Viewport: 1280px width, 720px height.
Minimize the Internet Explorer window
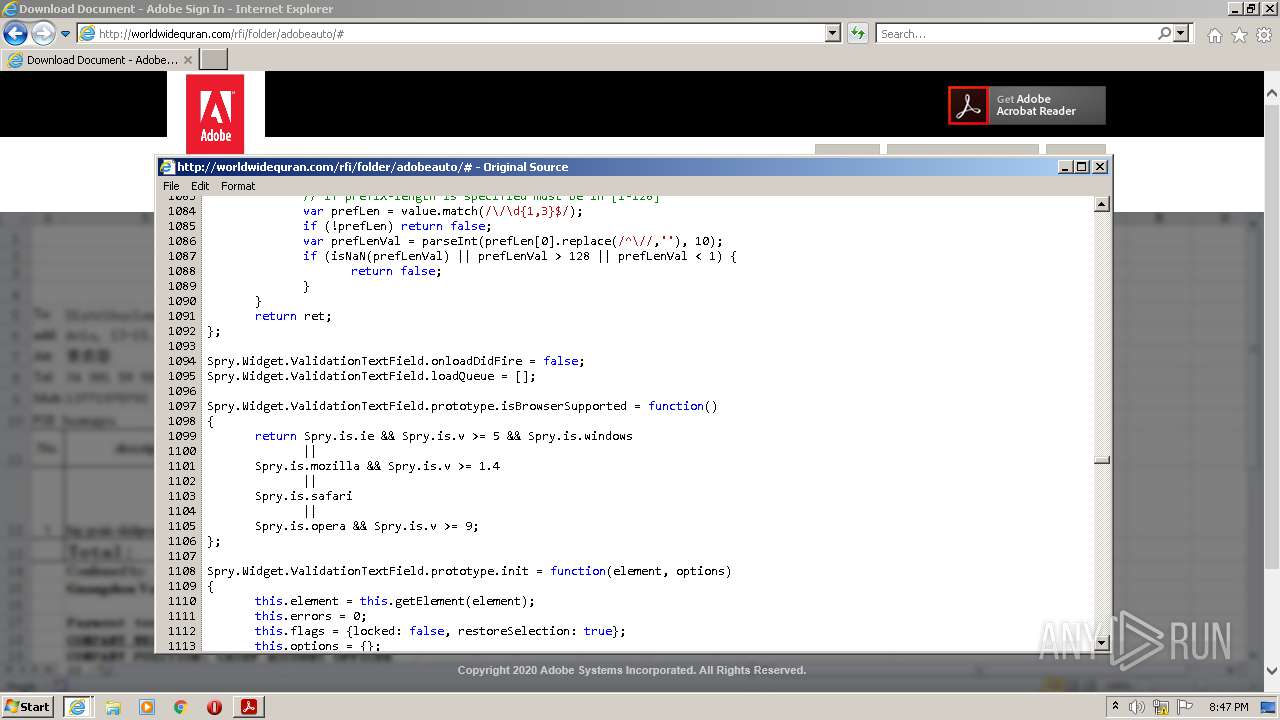[1235, 8]
